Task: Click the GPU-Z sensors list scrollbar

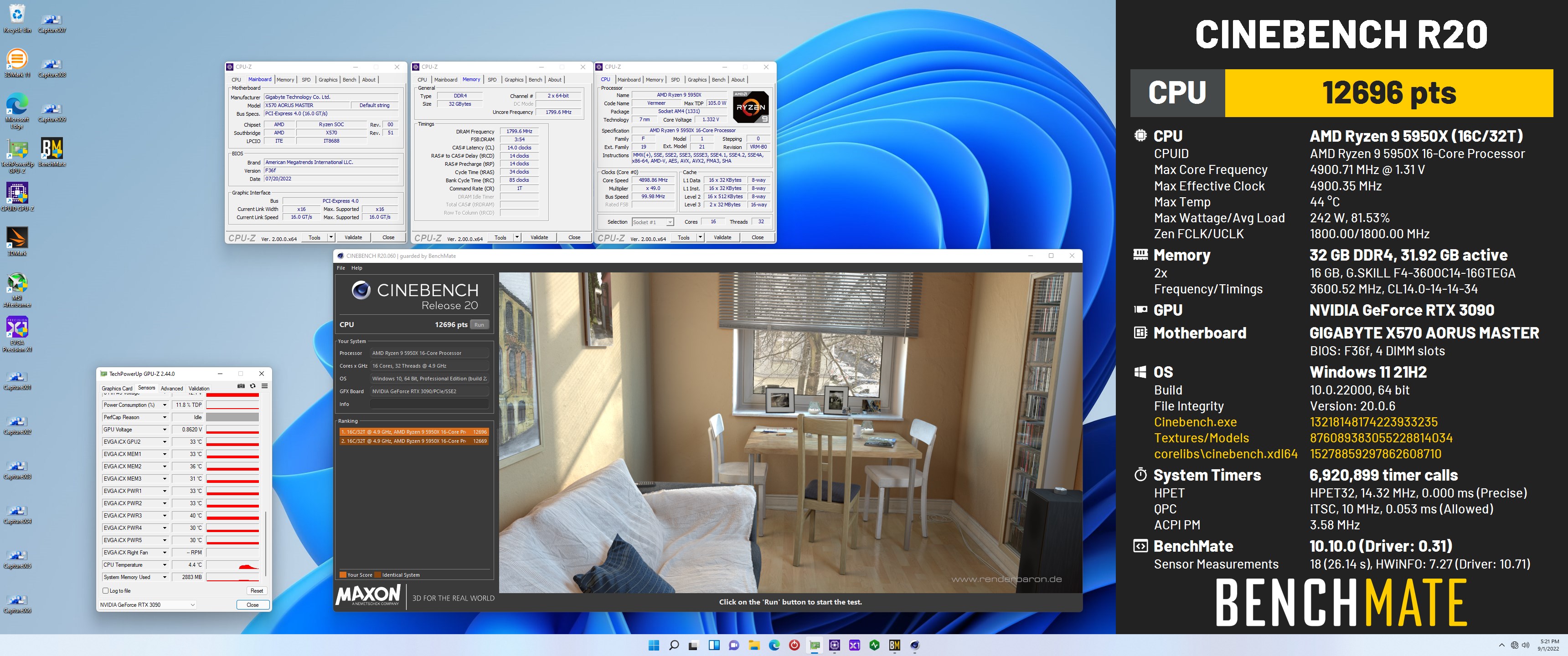Action: [x=266, y=543]
